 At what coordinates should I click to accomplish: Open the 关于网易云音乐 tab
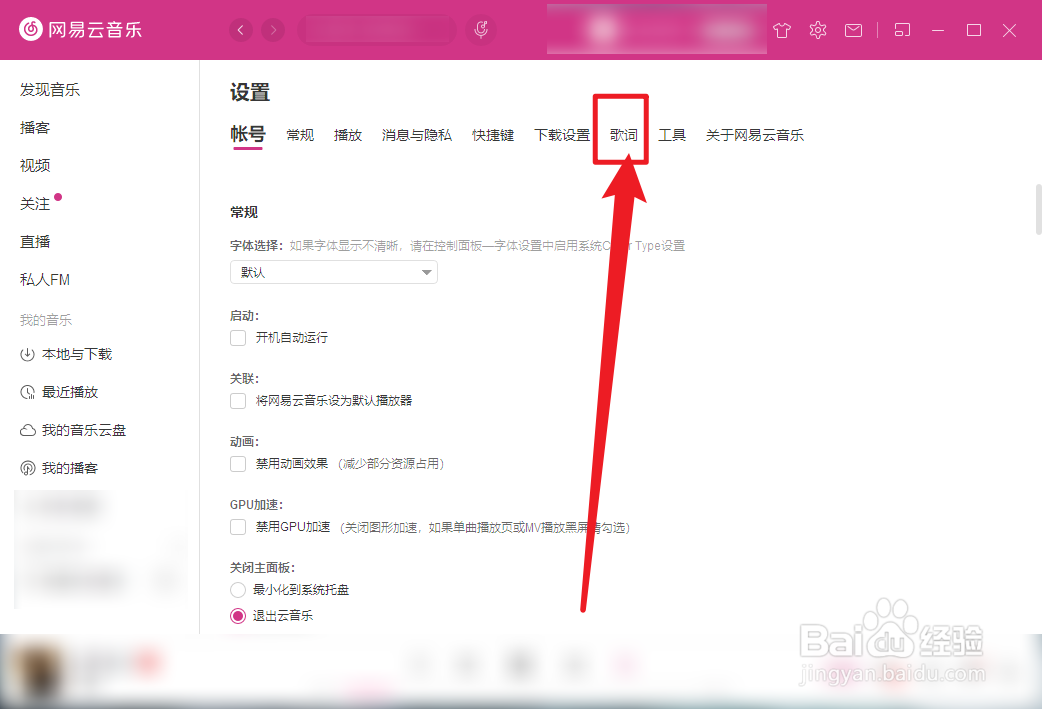tap(754, 135)
